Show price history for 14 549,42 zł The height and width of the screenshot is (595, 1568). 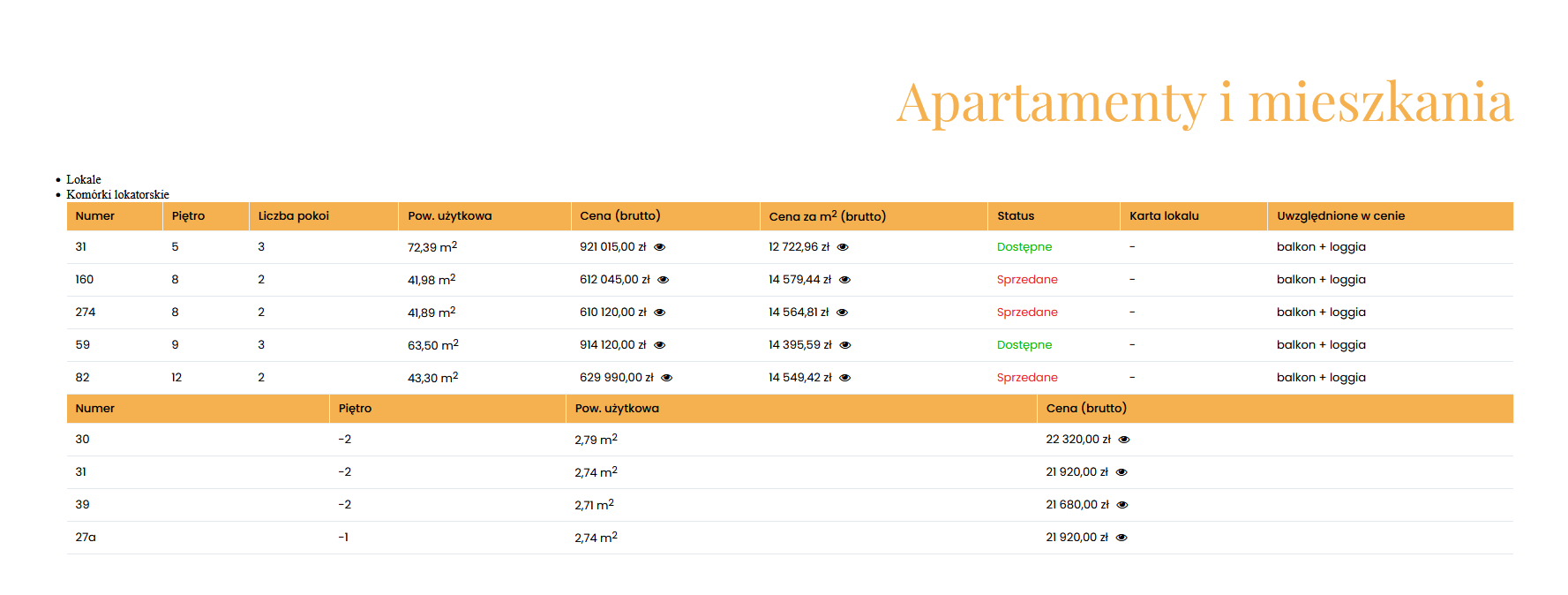point(844,378)
